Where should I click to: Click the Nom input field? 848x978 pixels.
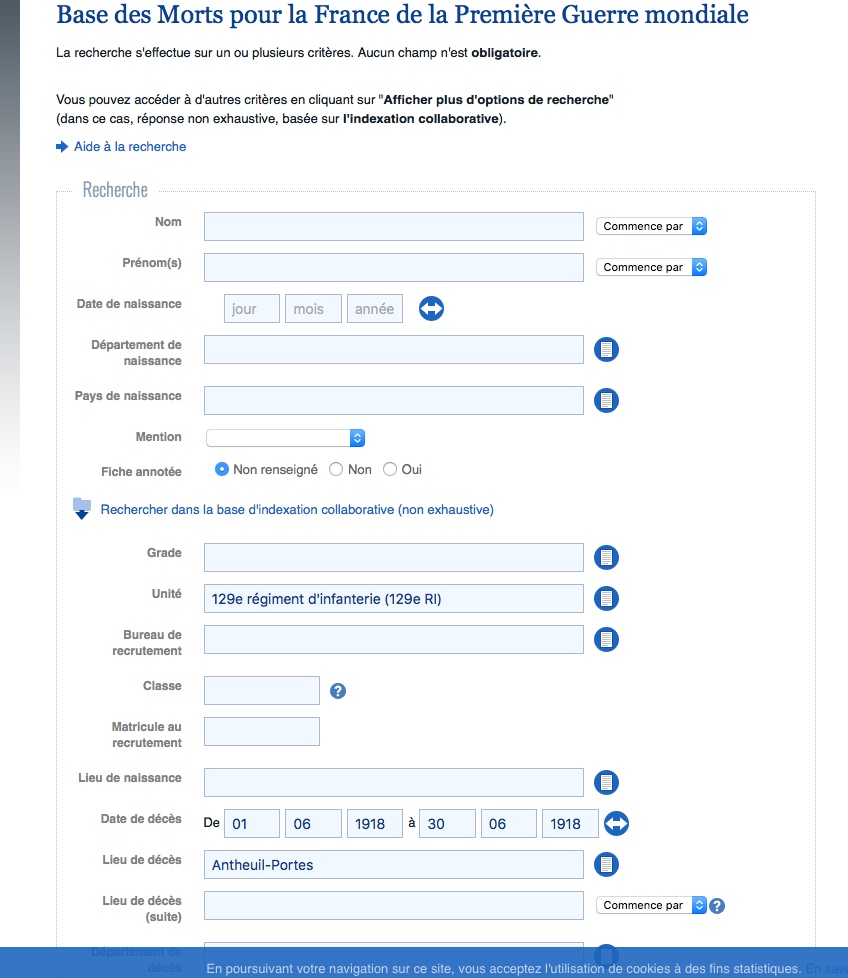click(x=393, y=226)
